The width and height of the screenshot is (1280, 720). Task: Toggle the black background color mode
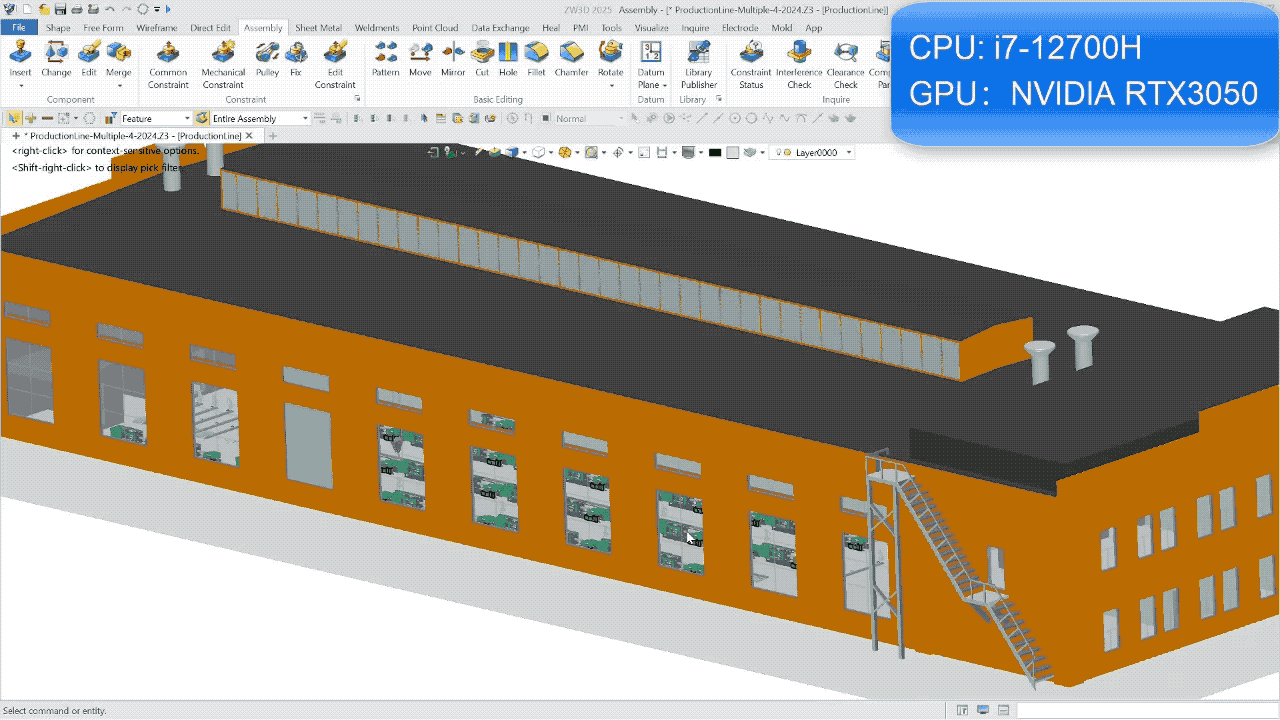coord(715,152)
